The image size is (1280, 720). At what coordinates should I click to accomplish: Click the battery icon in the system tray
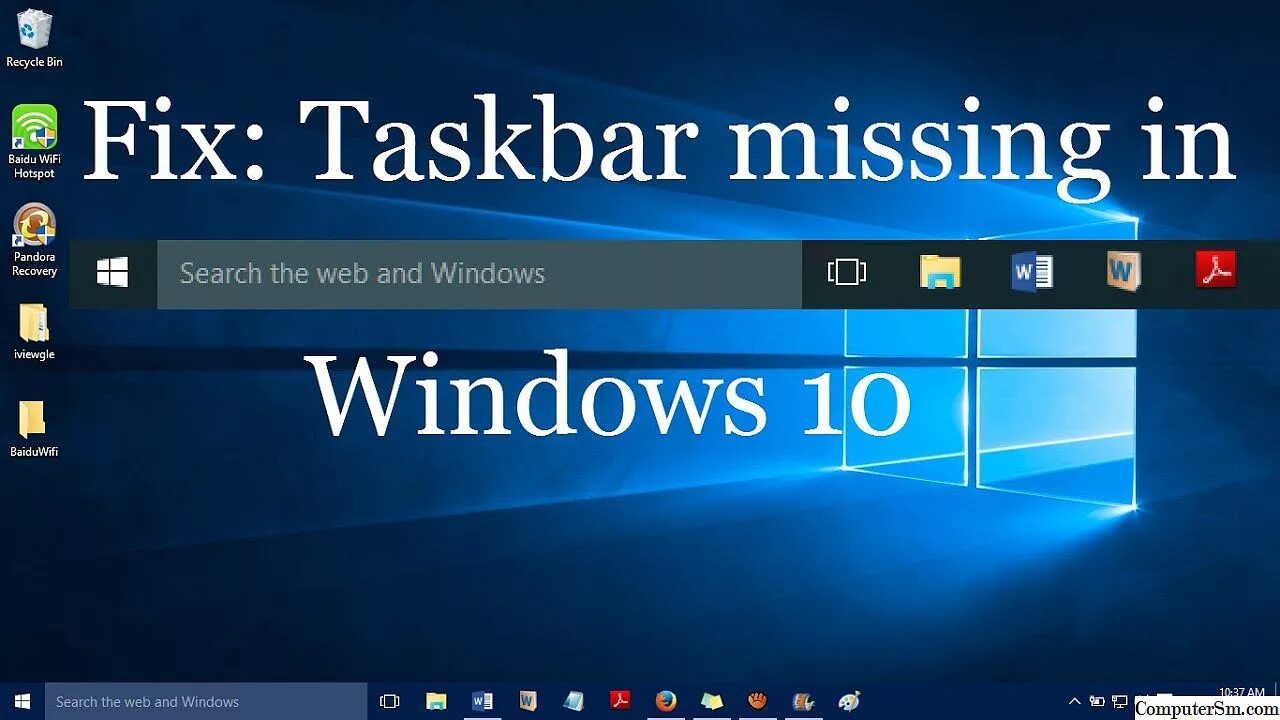click(1097, 702)
